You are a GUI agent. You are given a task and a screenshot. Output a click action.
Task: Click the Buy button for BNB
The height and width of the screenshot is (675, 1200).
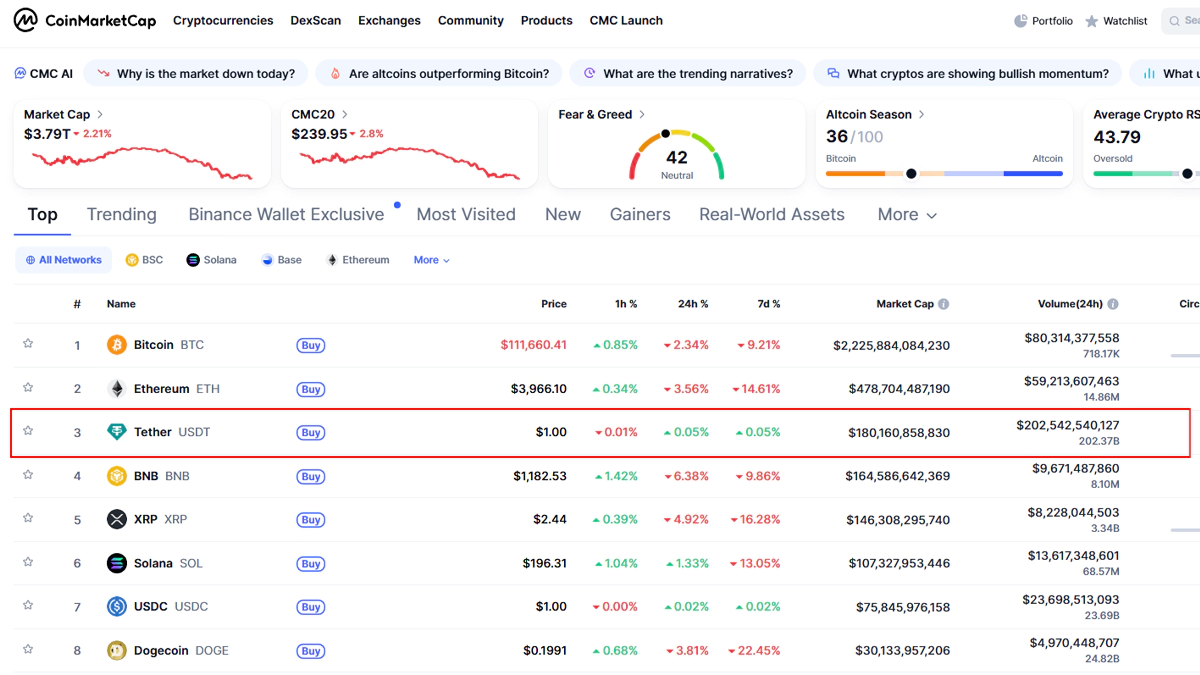(x=311, y=477)
